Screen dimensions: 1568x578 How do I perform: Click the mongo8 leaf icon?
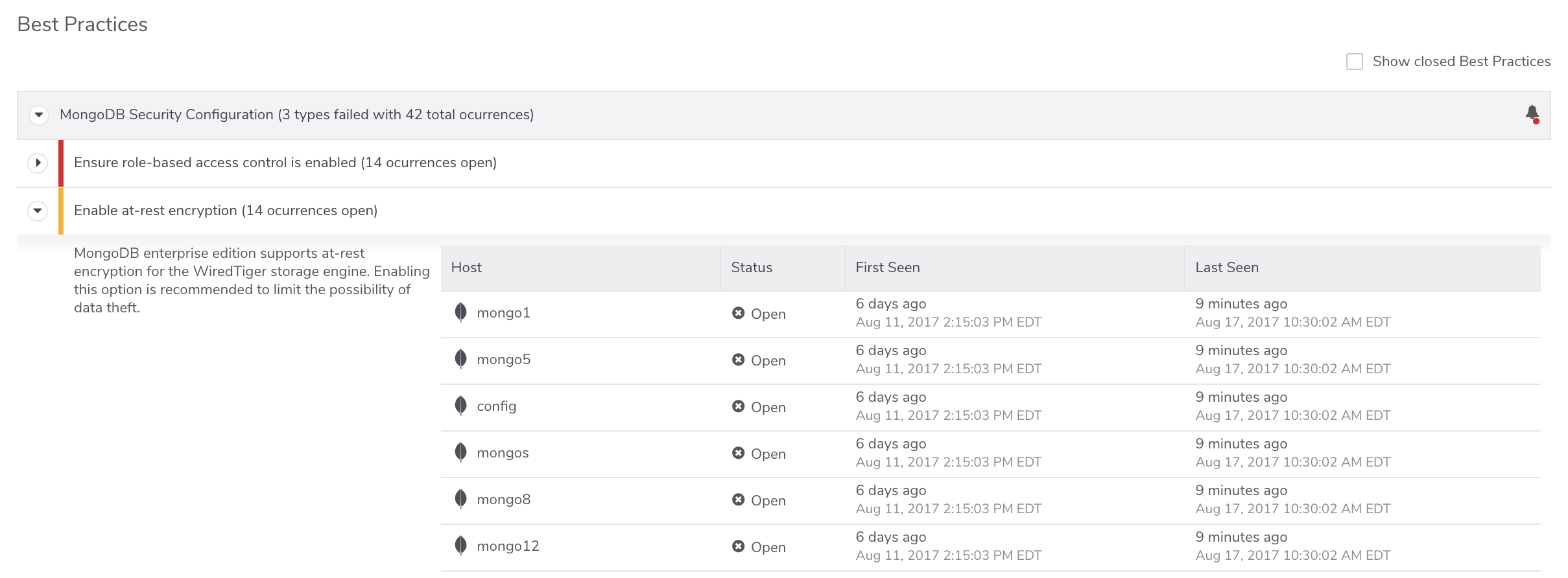point(460,500)
